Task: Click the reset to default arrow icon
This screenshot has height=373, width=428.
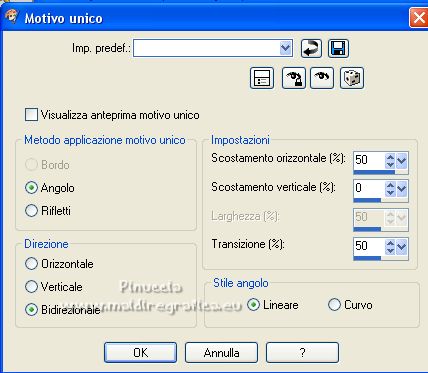Action: click(x=311, y=49)
